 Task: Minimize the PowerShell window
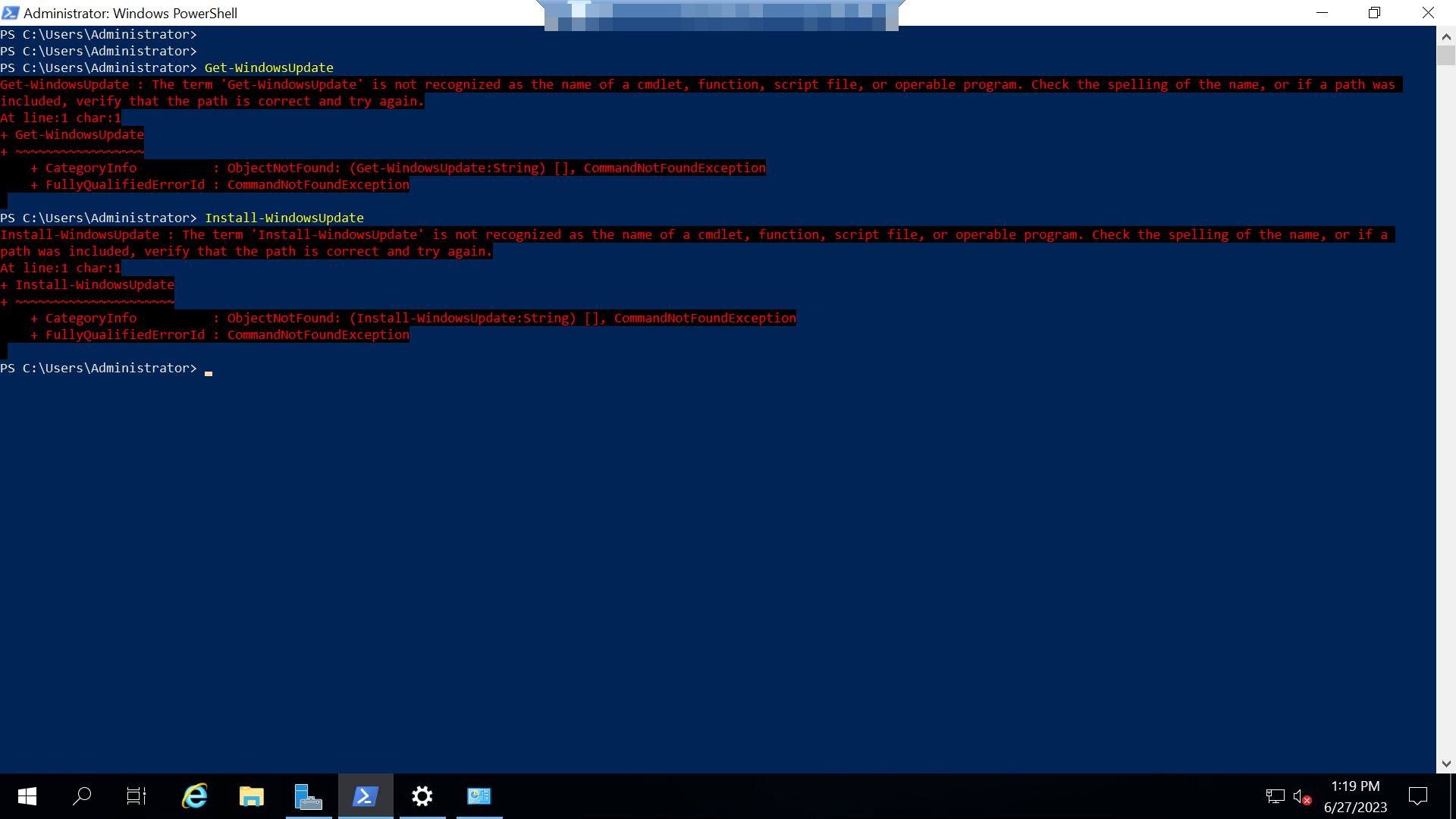(1323, 13)
